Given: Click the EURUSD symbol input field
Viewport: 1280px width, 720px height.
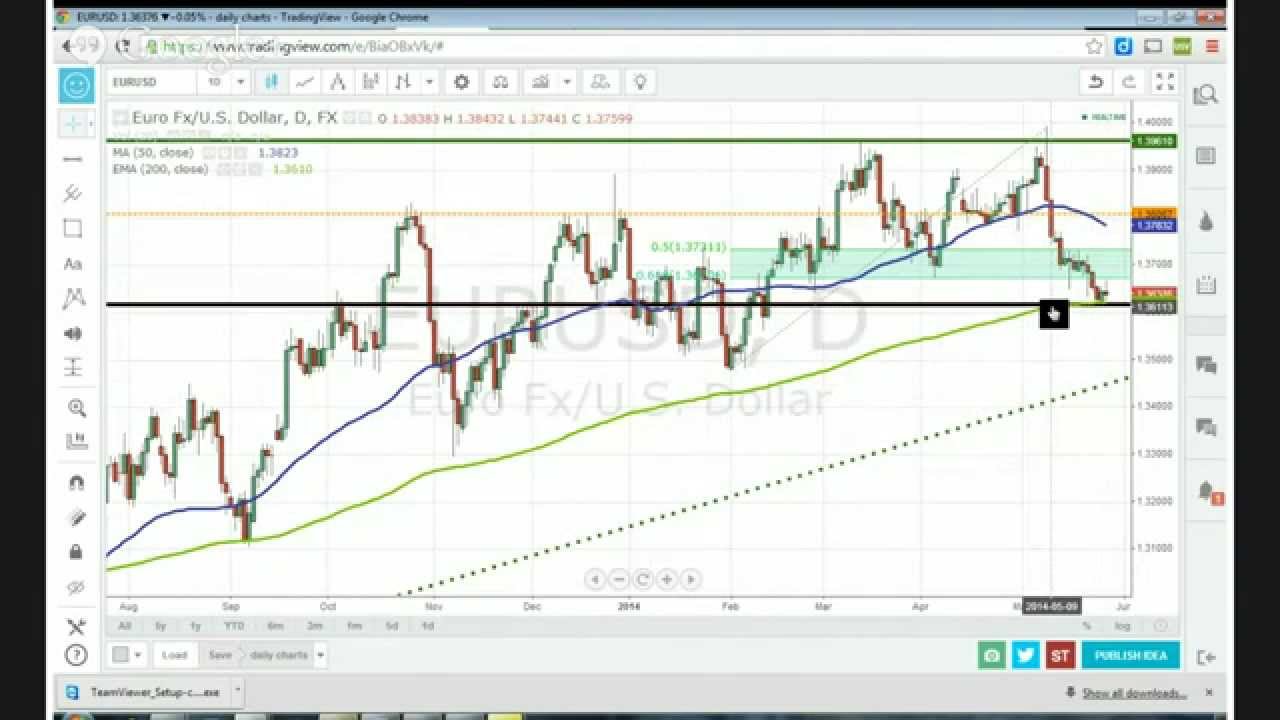Looking at the screenshot, I should coord(151,82).
